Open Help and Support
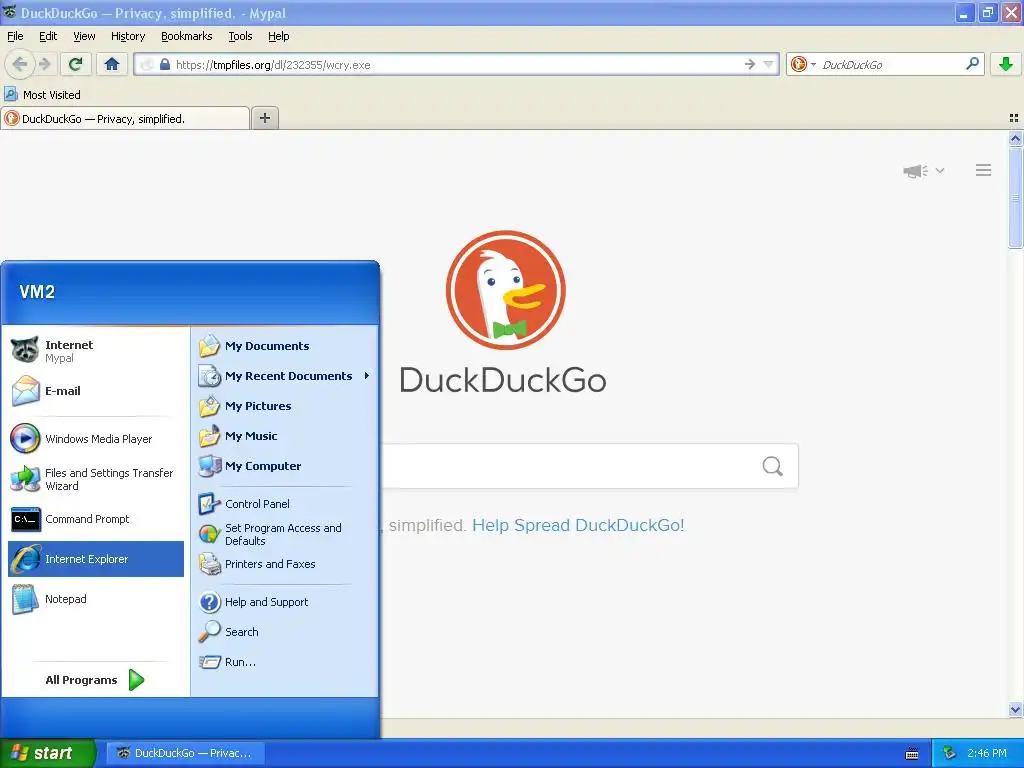 (x=285, y=602)
